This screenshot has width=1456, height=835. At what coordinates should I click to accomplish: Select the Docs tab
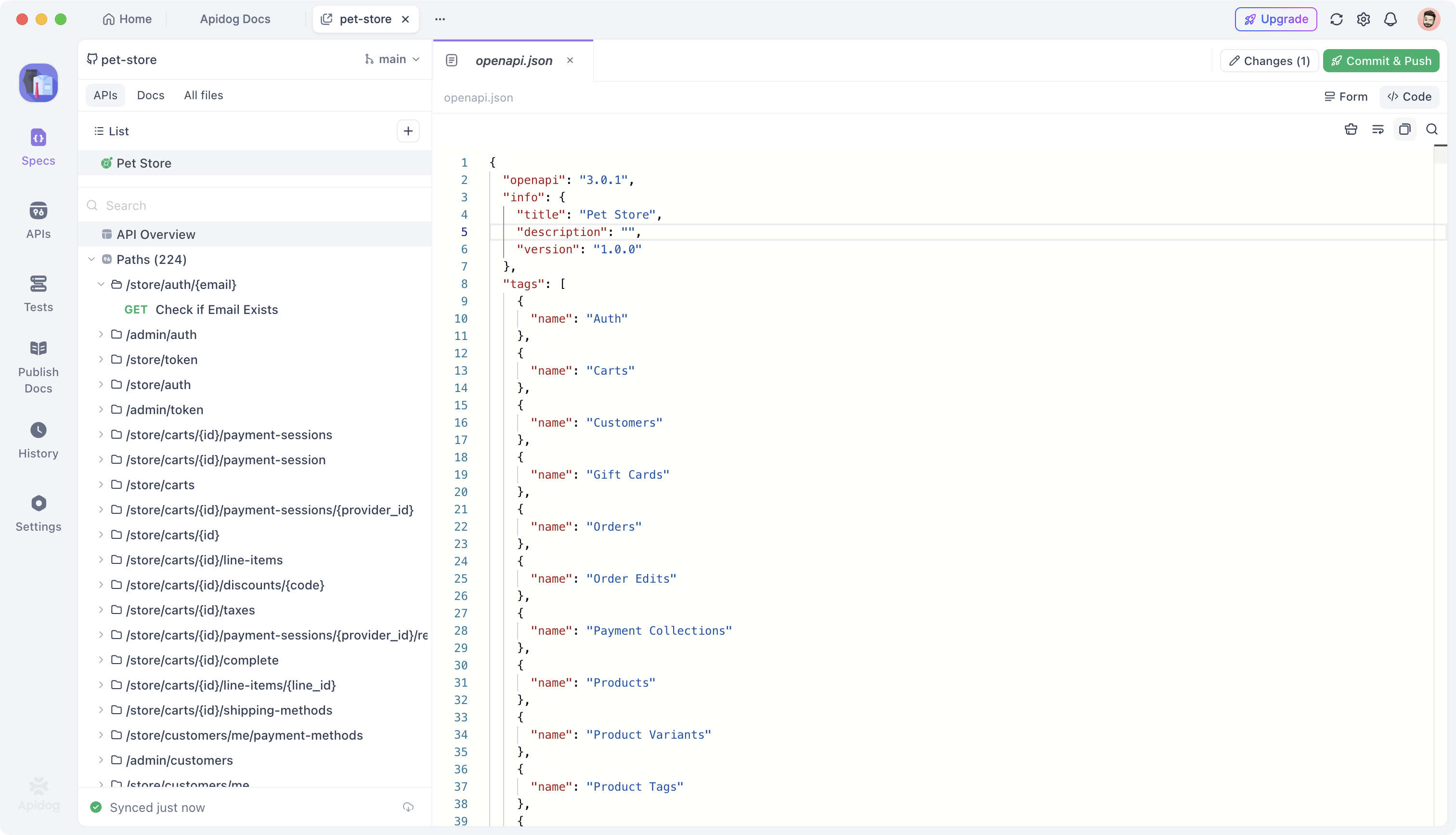point(150,95)
